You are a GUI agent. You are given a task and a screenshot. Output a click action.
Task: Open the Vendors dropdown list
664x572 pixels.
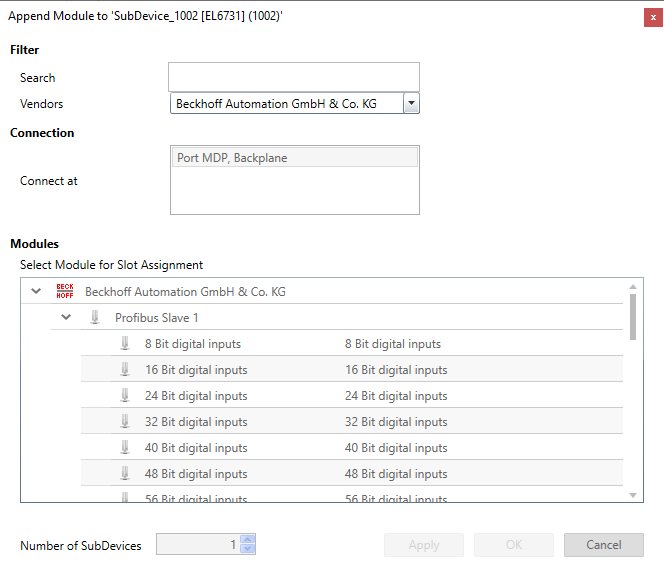point(410,104)
